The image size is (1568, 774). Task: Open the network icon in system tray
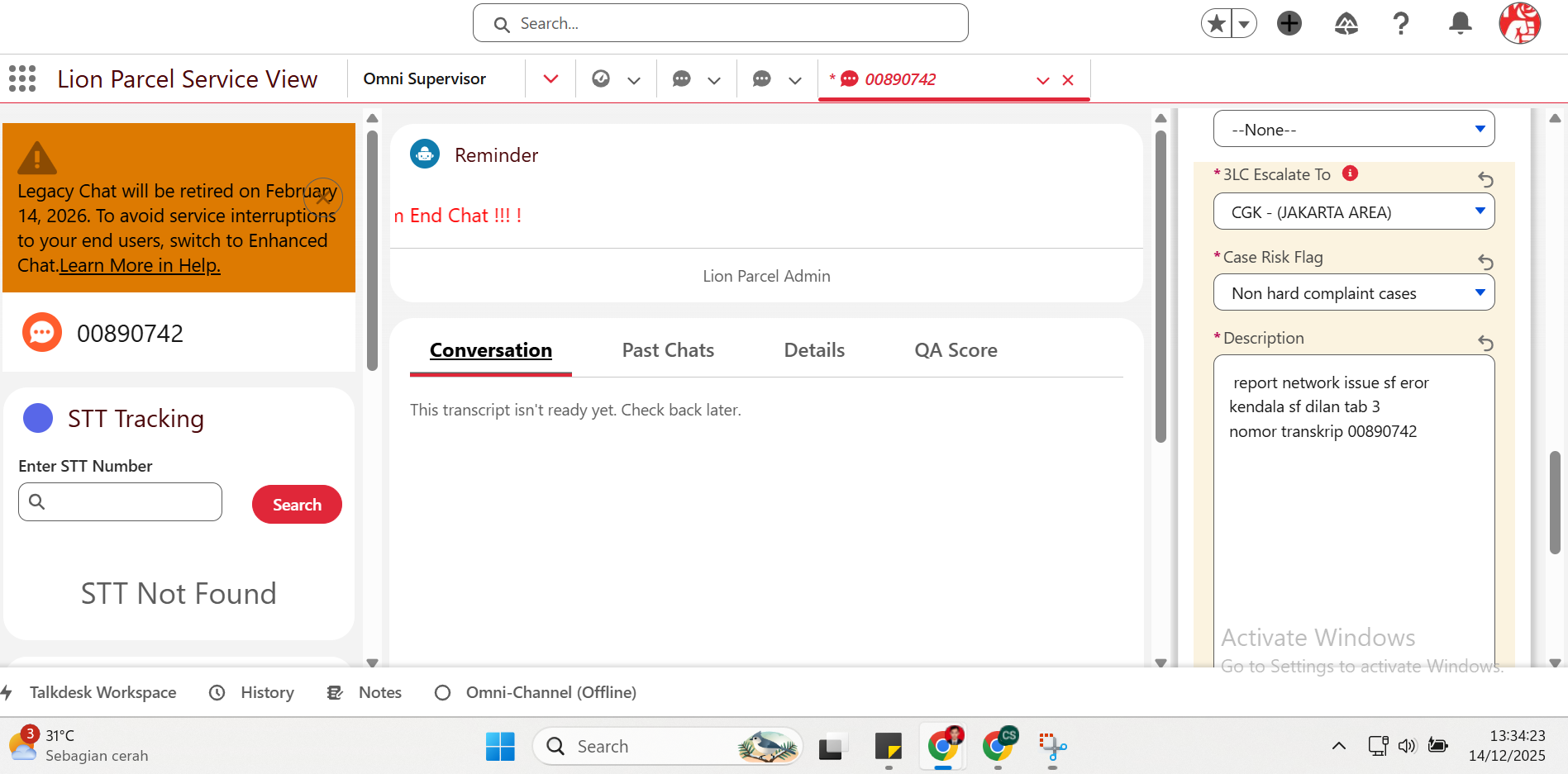coord(1378,746)
